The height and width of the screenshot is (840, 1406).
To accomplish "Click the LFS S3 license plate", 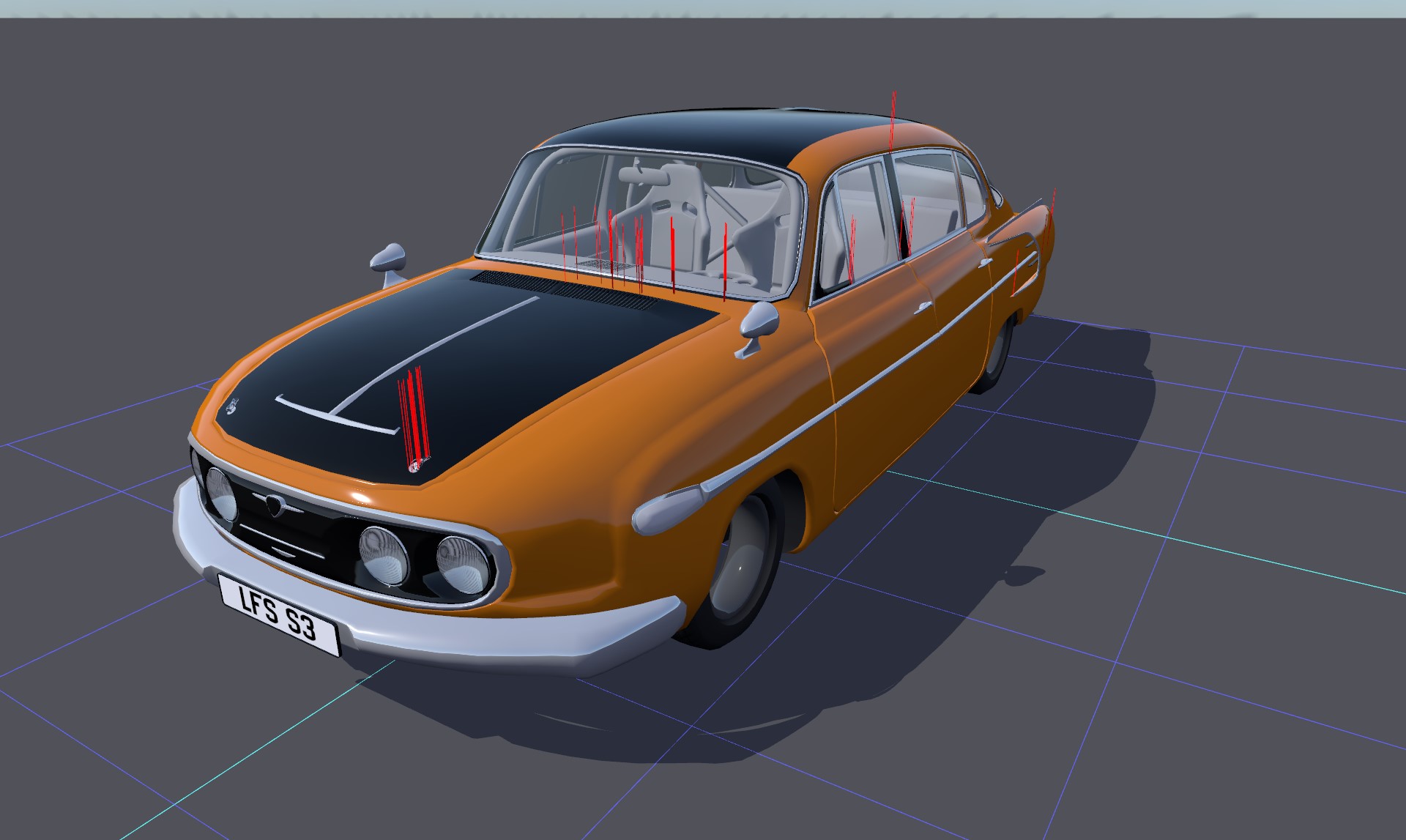I will click(279, 614).
